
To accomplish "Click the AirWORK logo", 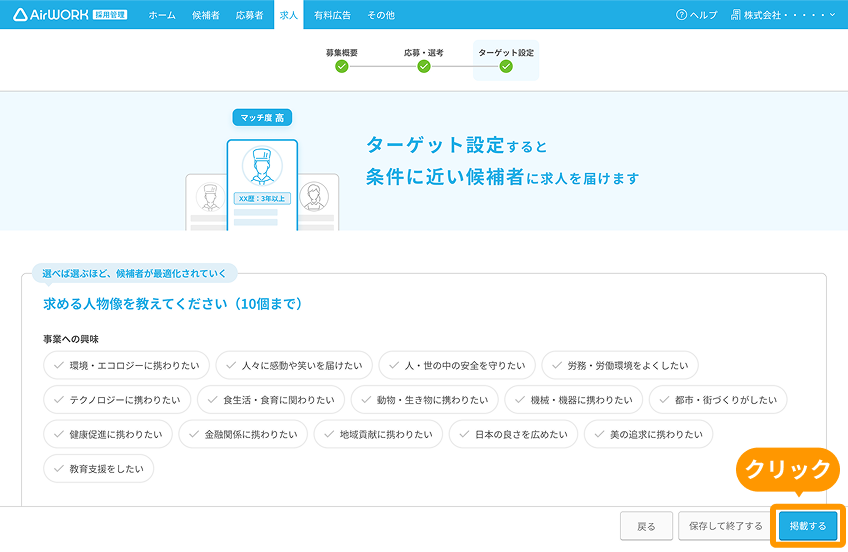I will tap(70, 15).
